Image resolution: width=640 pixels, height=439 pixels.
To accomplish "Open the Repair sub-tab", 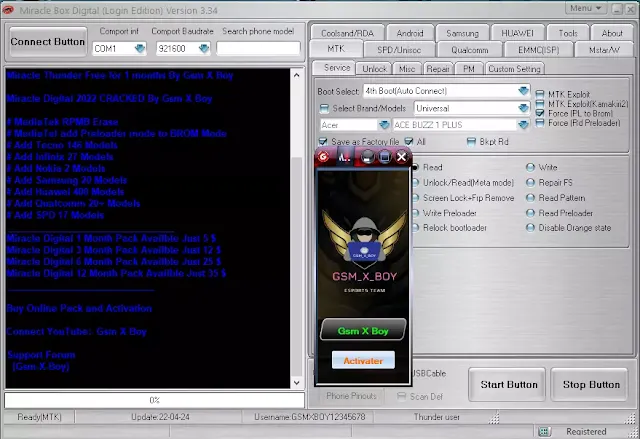I will [438, 69].
